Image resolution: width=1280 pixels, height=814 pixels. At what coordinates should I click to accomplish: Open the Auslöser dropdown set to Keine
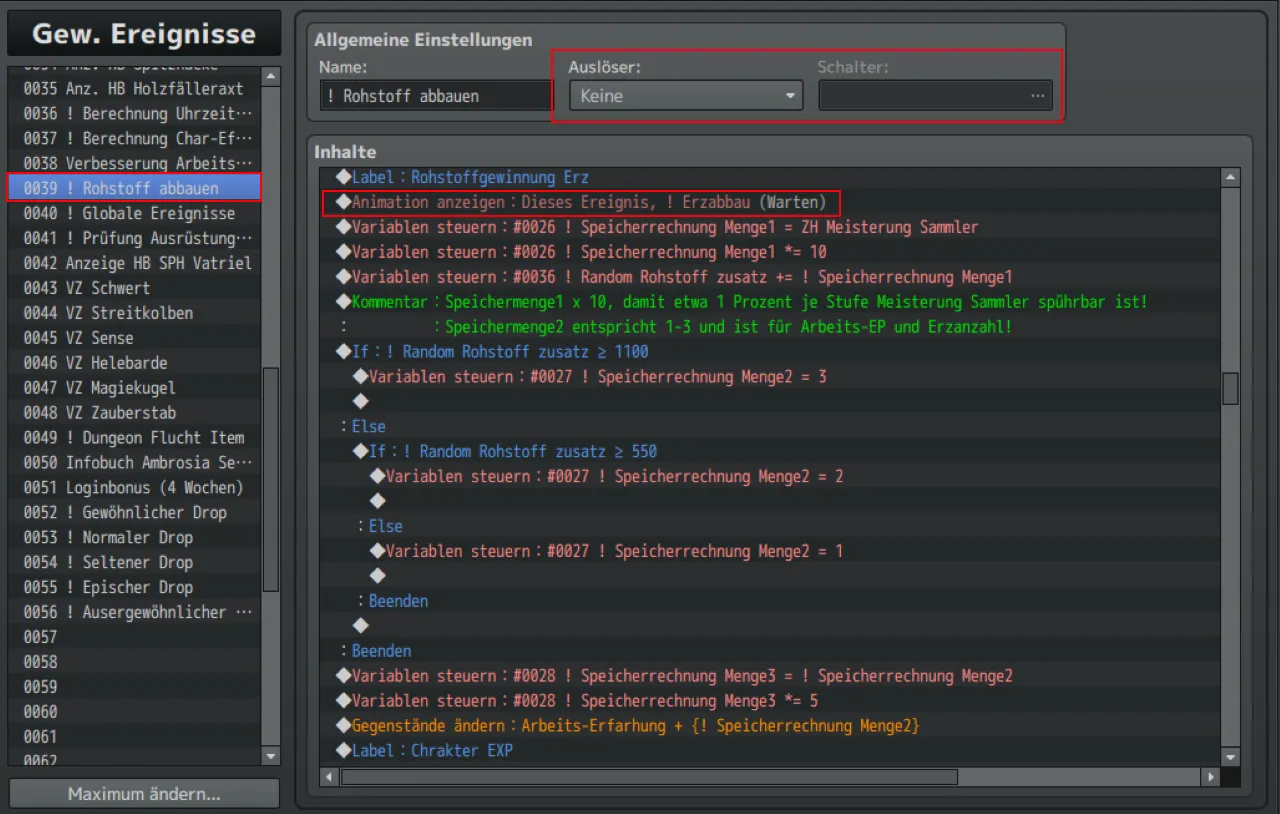pos(686,96)
